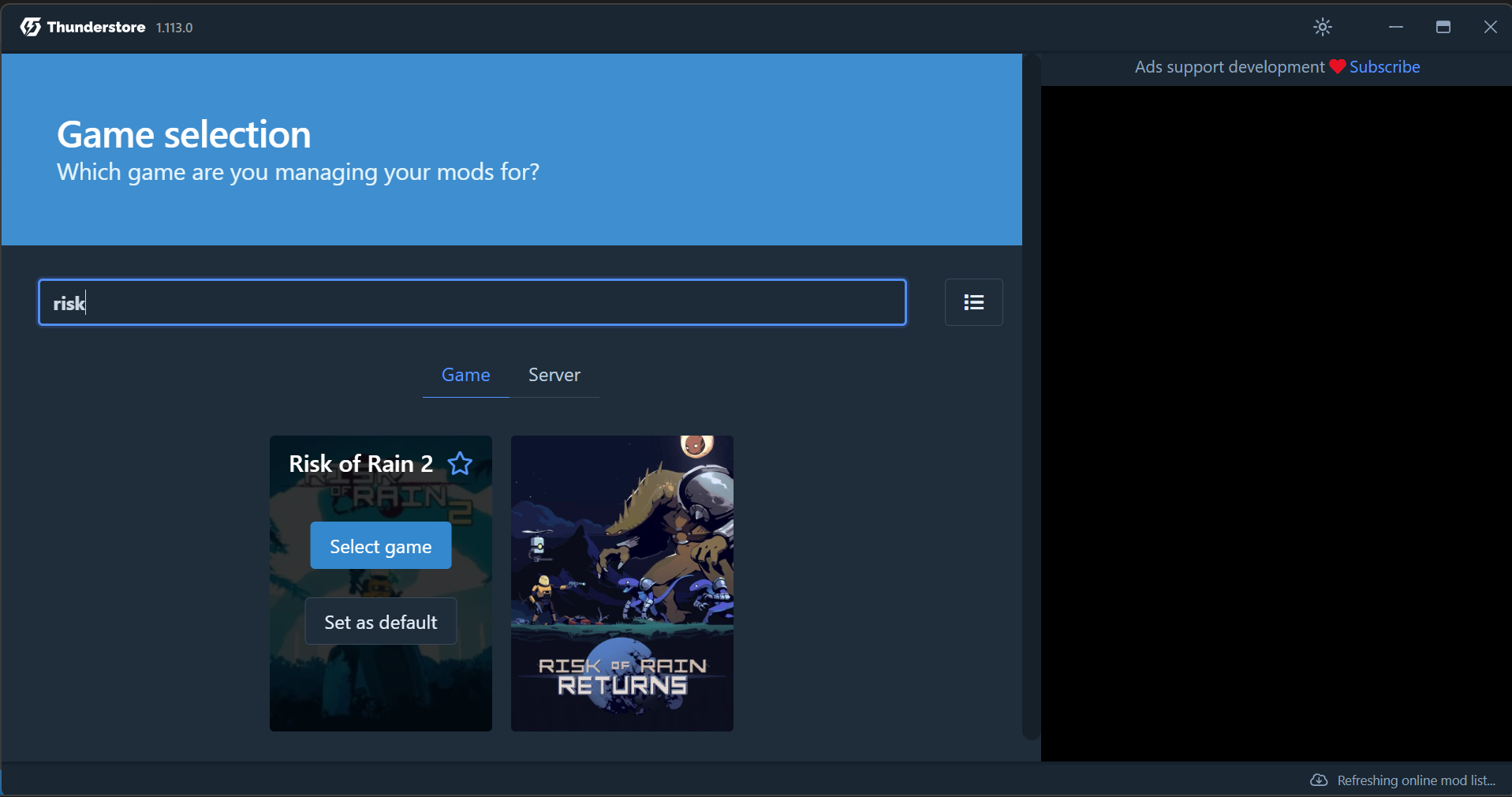Select the Risk of Rain Returns cover
This screenshot has width=1512, height=797.
[x=622, y=583]
